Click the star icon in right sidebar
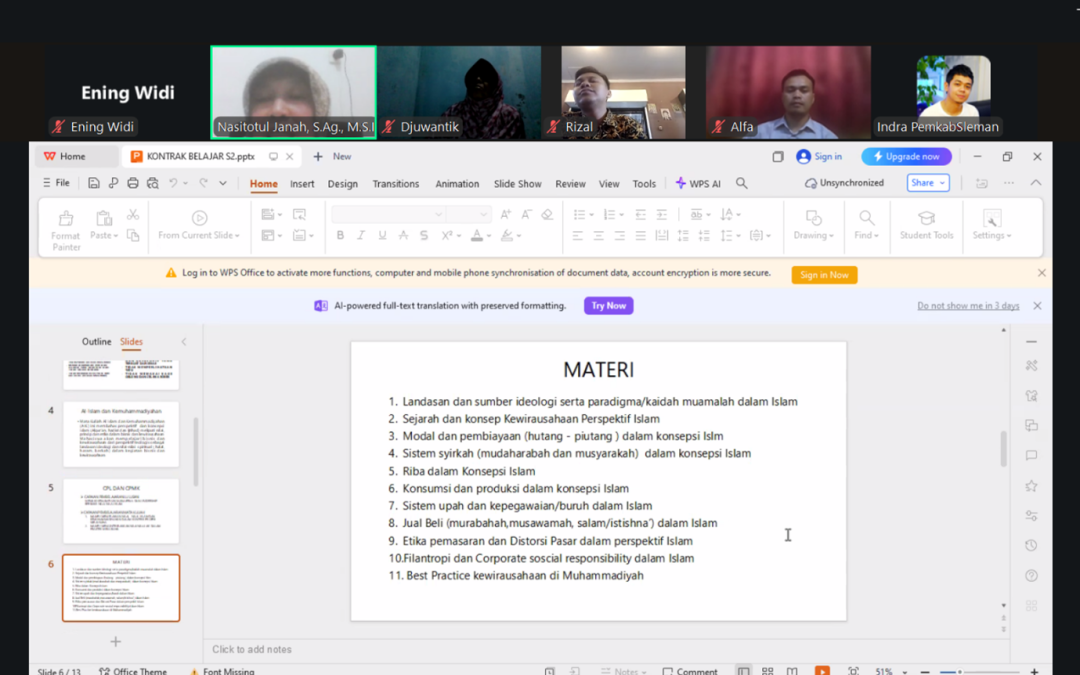The width and height of the screenshot is (1080, 675). click(1031, 486)
